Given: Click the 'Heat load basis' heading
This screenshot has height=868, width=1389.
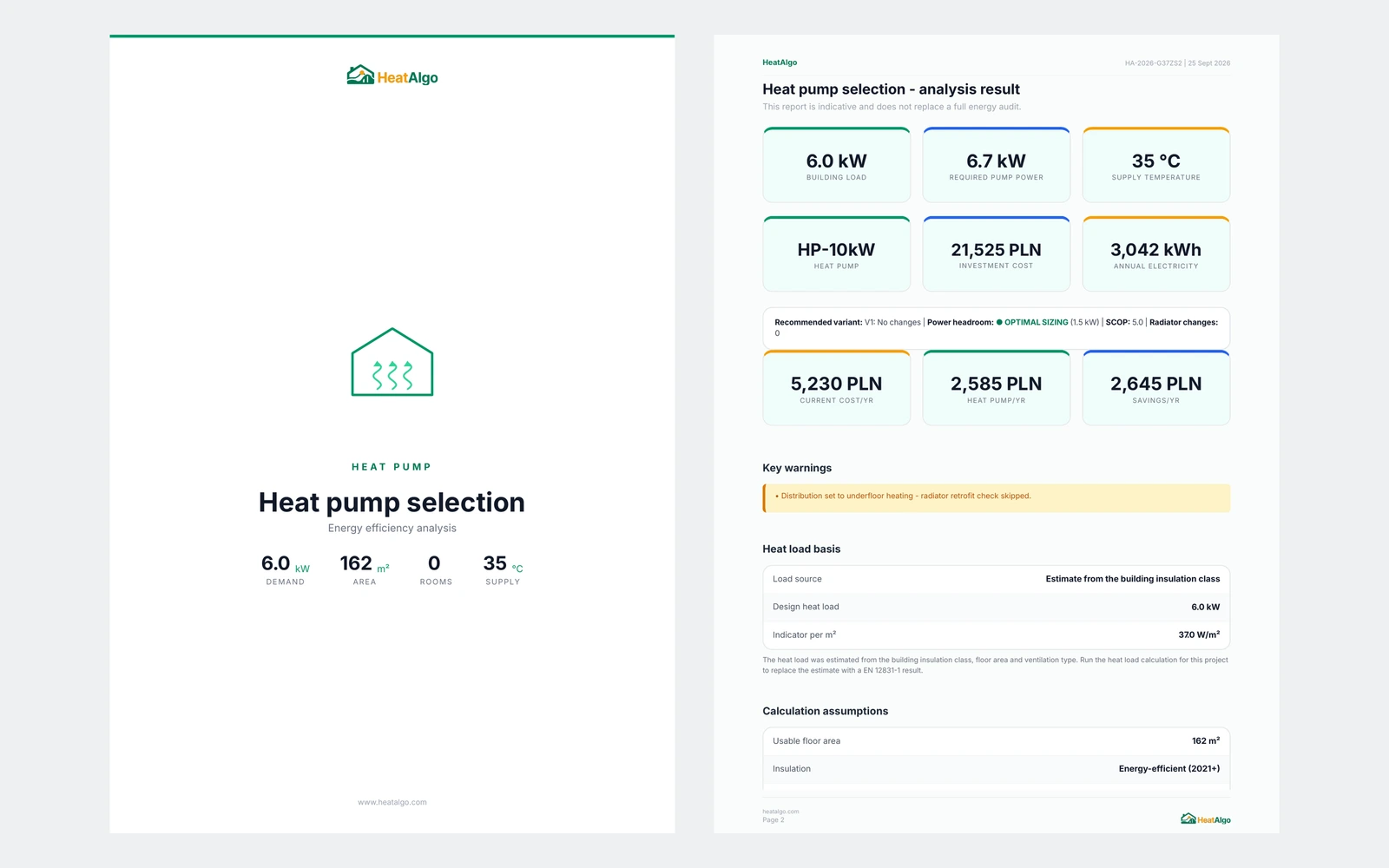Looking at the screenshot, I should tap(801, 549).
